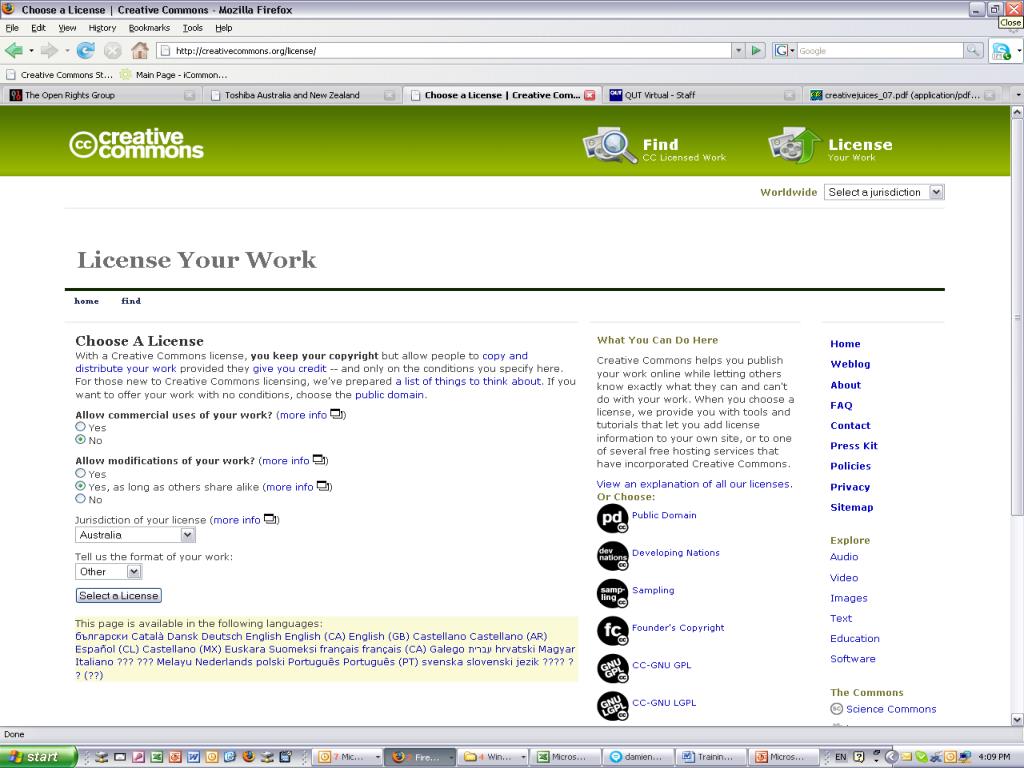Click the scrollbar up arrow
This screenshot has height=768, width=1024.
pos(1017,112)
